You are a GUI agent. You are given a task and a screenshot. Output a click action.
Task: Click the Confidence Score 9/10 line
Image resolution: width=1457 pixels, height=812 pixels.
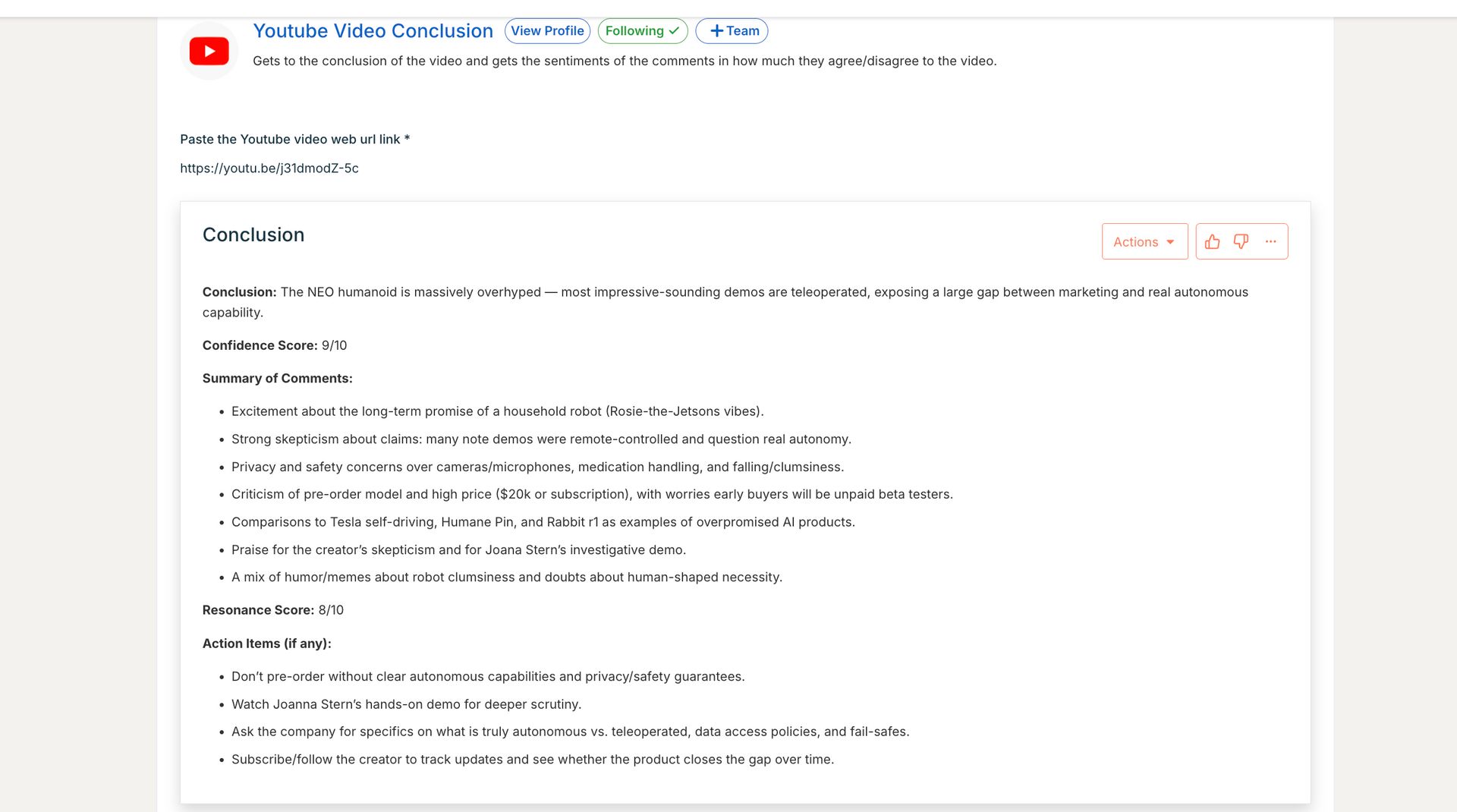click(275, 345)
